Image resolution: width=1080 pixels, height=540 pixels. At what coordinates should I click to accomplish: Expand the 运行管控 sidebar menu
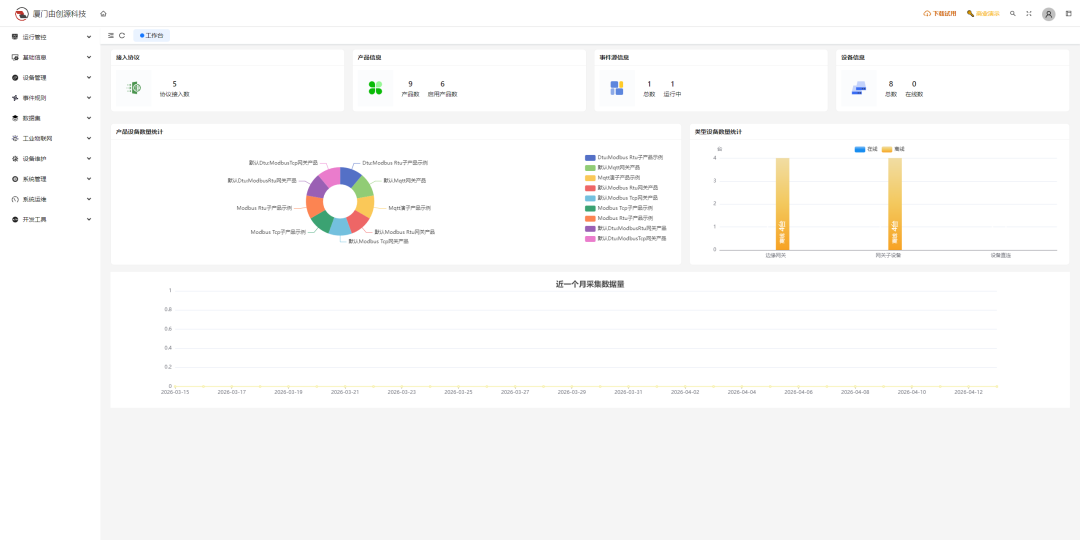pyautogui.click(x=50, y=37)
